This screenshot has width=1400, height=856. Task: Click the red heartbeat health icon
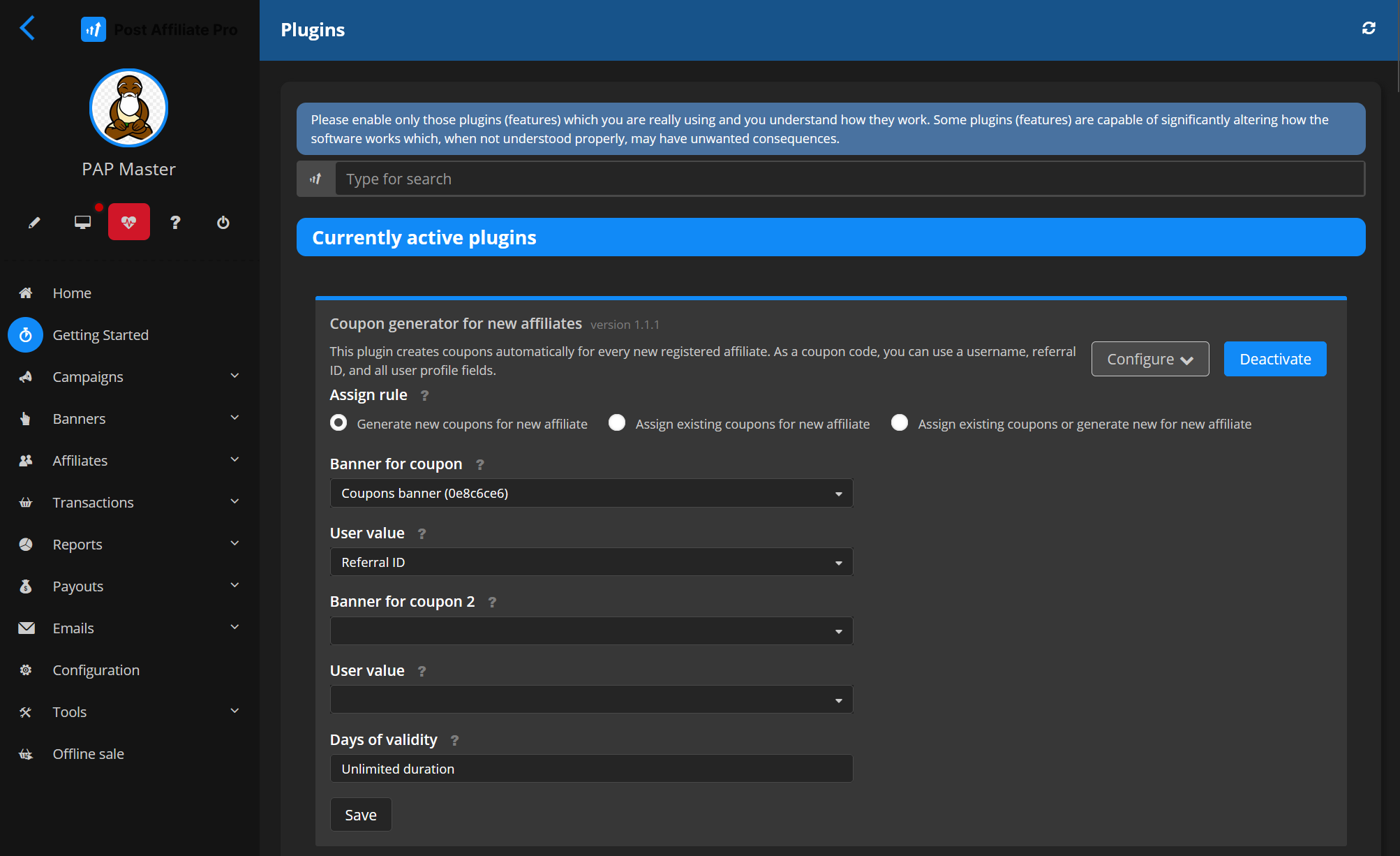click(x=128, y=223)
